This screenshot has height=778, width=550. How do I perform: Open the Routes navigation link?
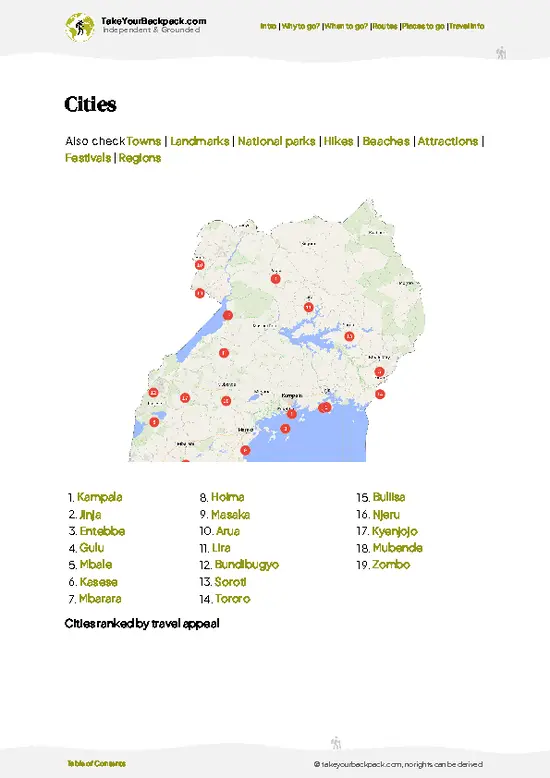click(385, 26)
